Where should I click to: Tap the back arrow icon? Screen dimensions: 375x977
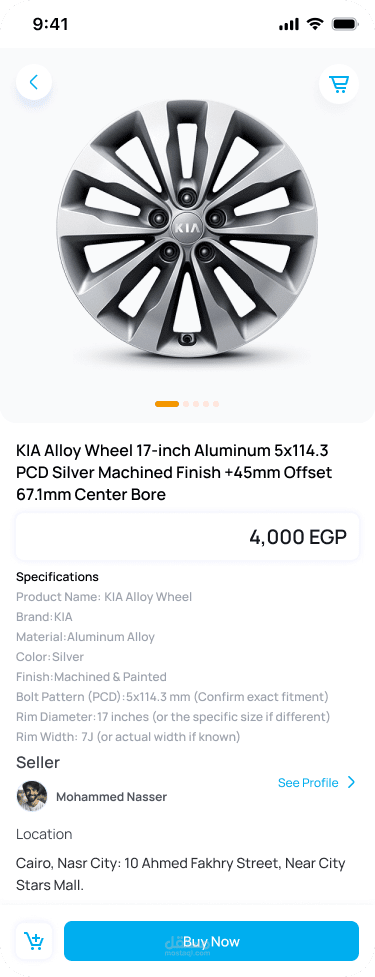(x=34, y=82)
